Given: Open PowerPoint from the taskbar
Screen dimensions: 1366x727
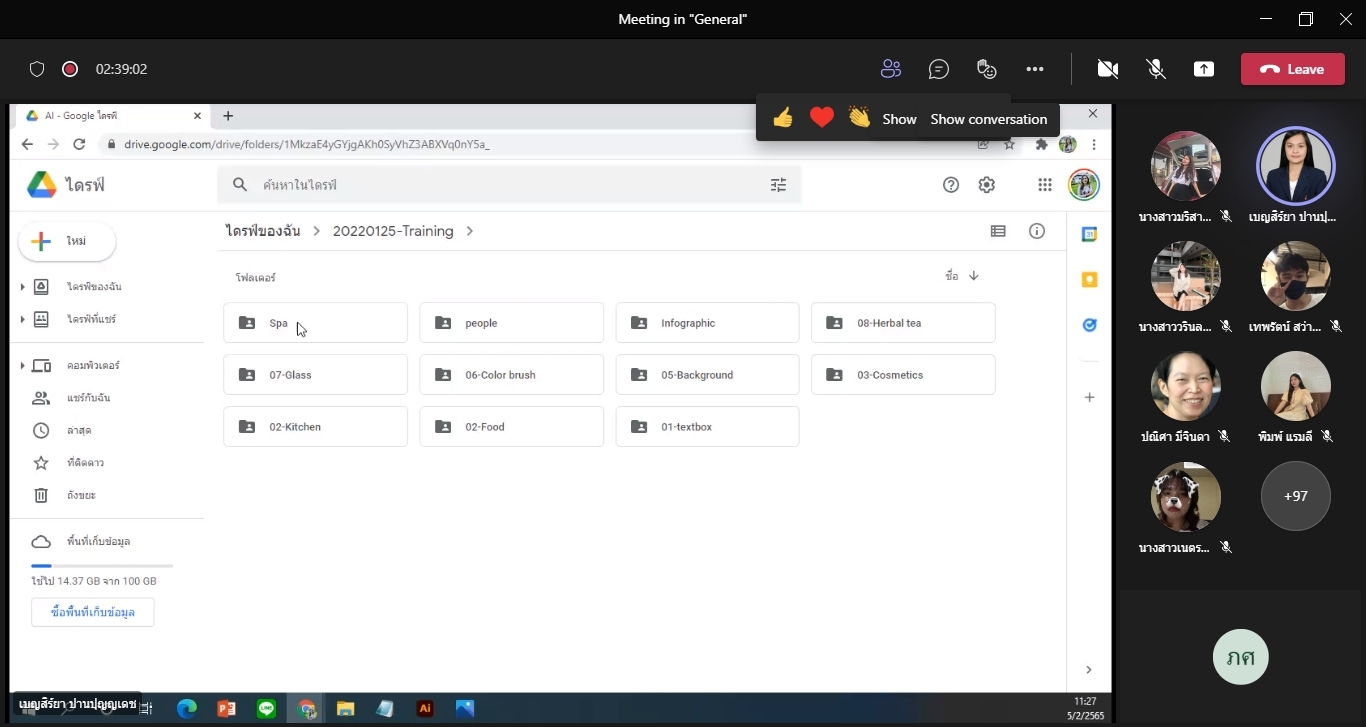Looking at the screenshot, I should [227, 708].
